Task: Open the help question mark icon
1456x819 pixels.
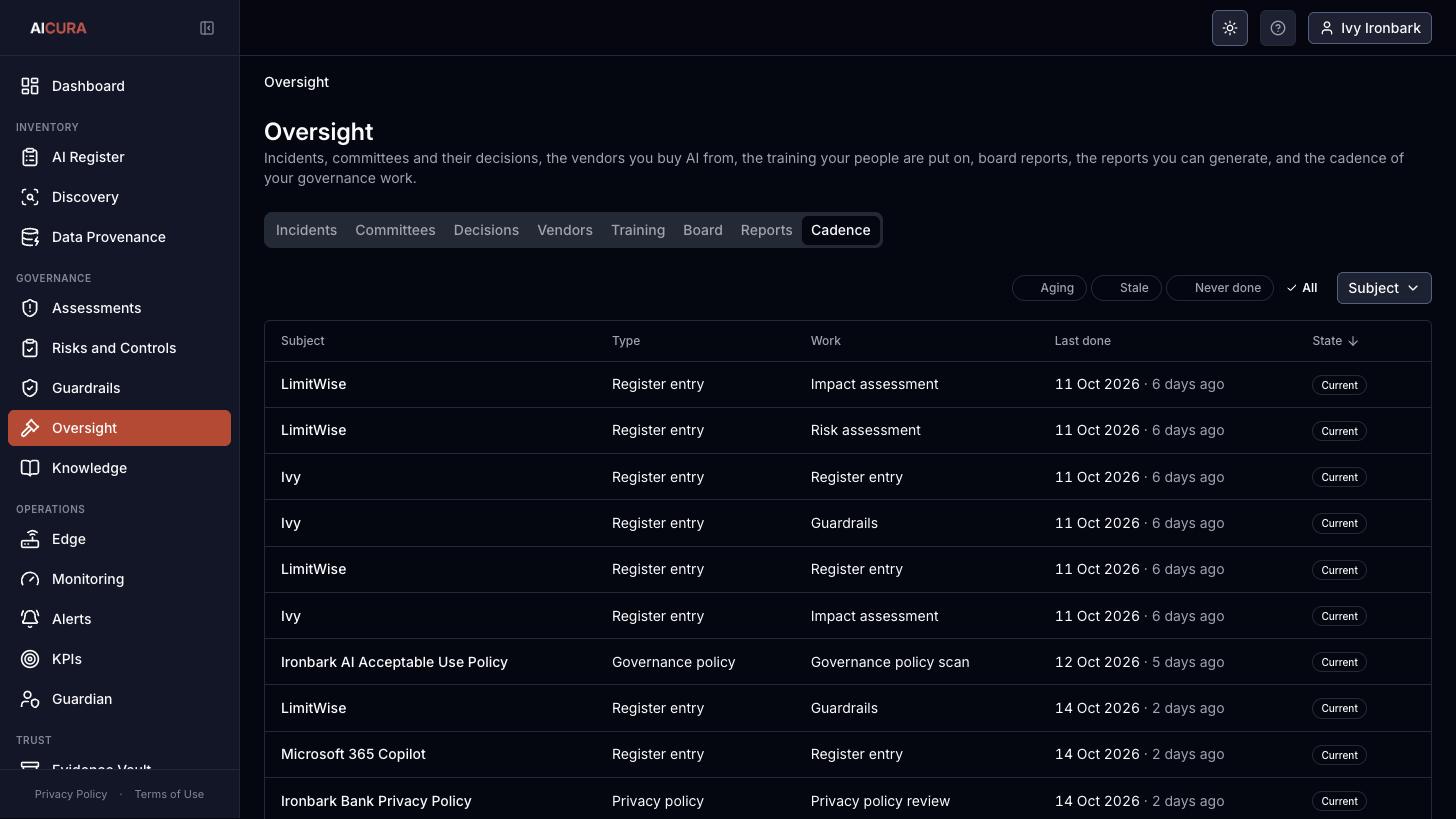Action: point(1278,28)
